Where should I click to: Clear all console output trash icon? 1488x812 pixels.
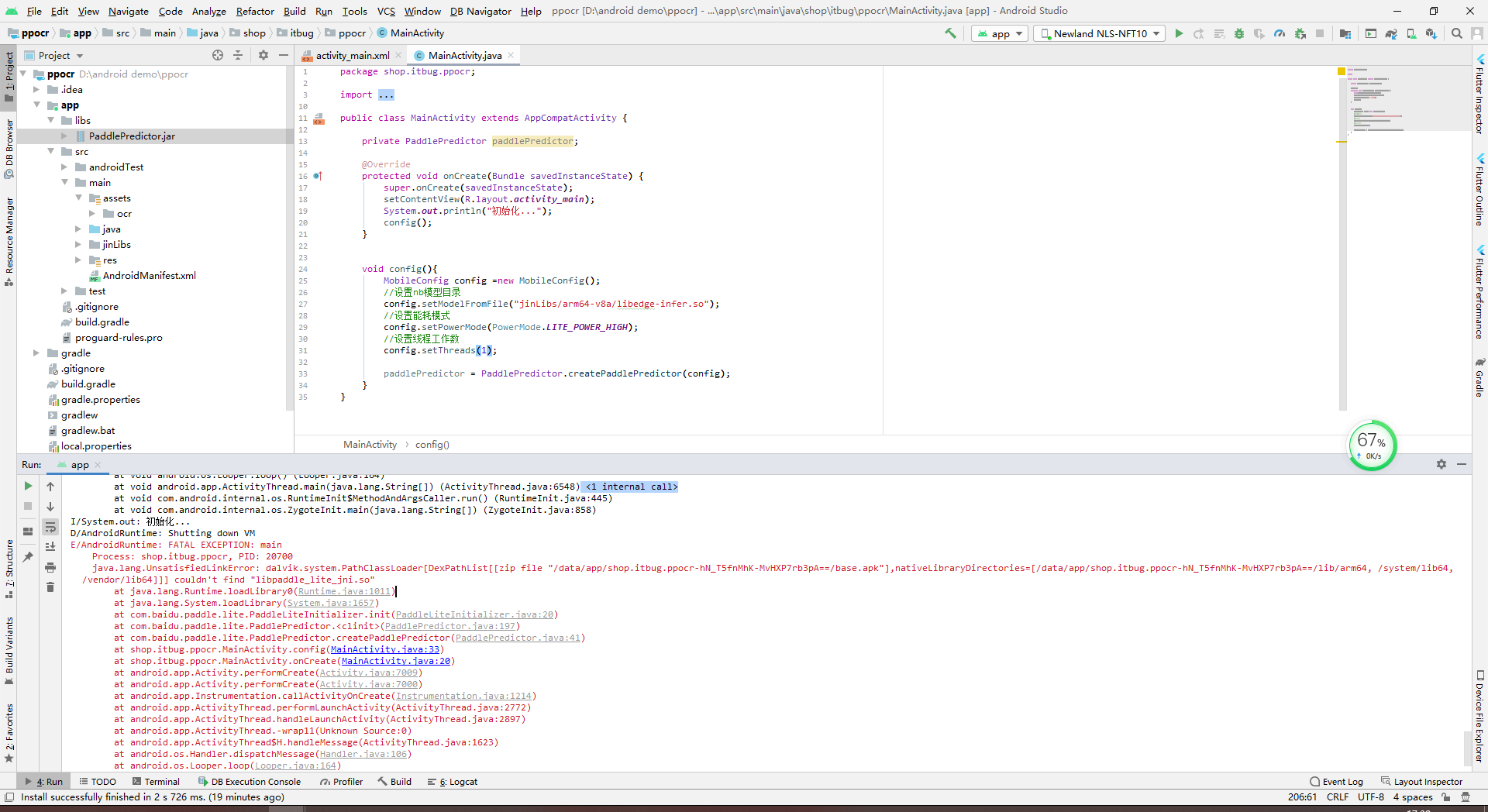tap(50, 587)
